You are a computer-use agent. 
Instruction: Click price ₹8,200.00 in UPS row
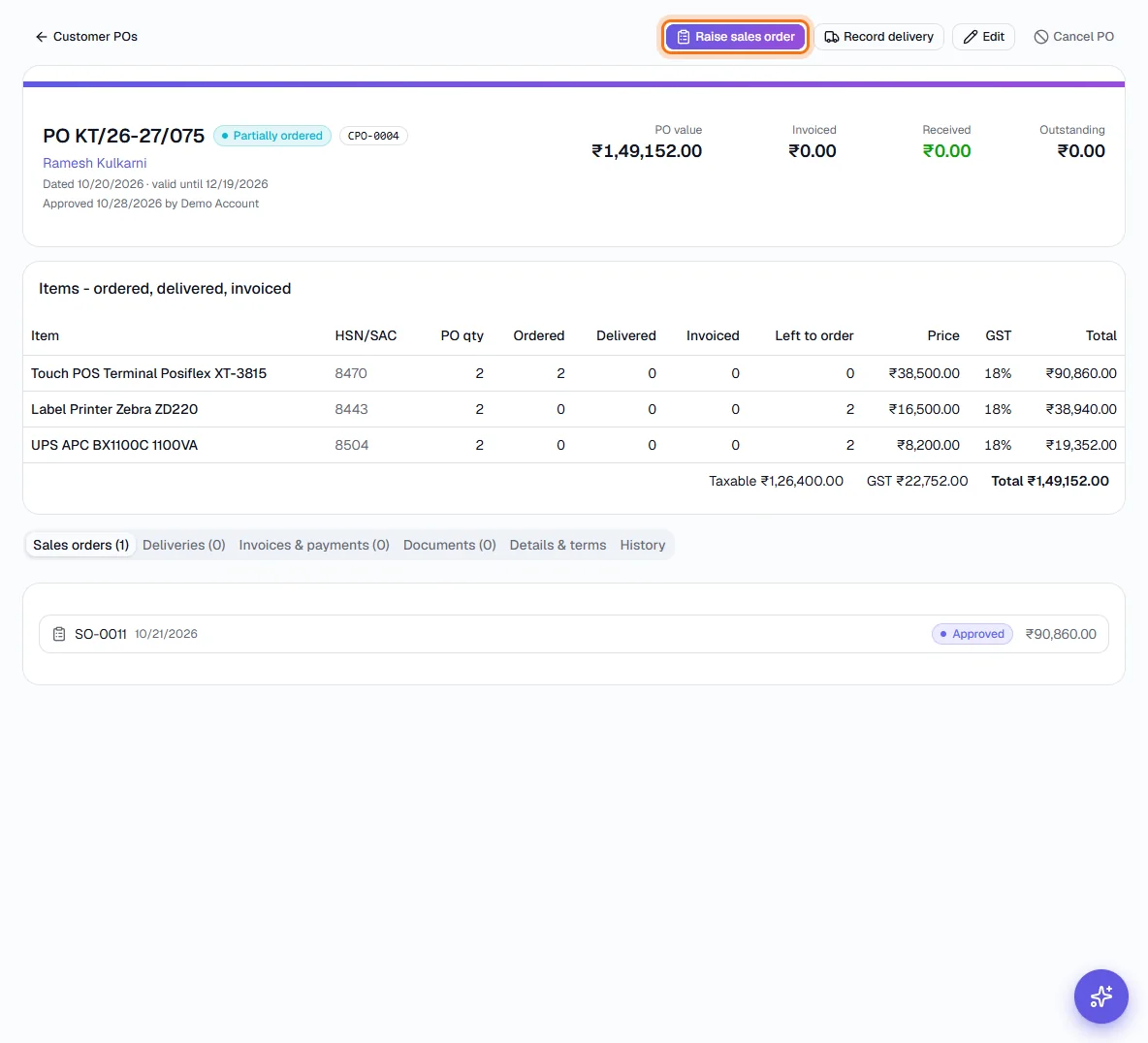click(928, 445)
